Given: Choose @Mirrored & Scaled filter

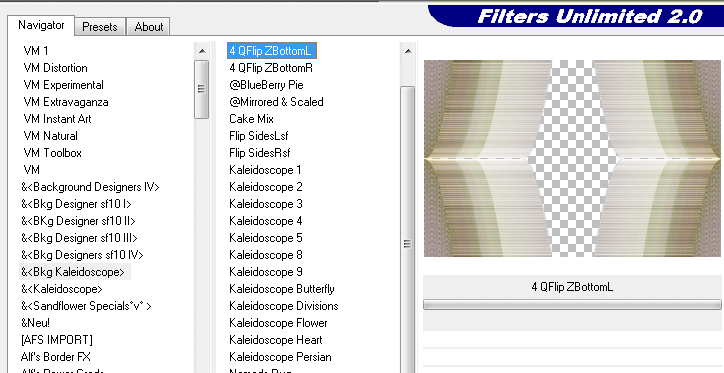Looking at the screenshot, I should pyautogui.click(x=276, y=102).
